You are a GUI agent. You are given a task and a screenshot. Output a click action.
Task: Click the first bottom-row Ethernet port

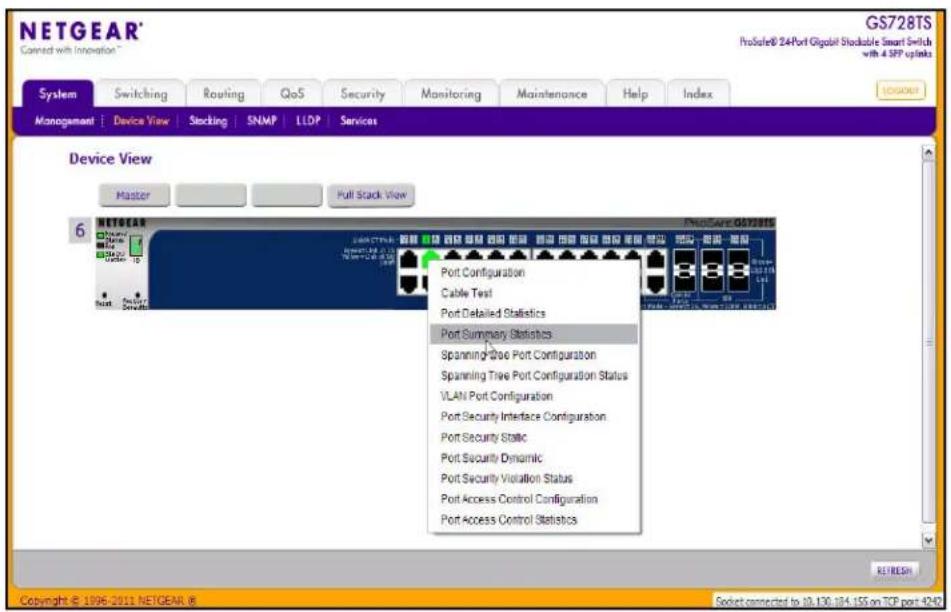coord(409,284)
